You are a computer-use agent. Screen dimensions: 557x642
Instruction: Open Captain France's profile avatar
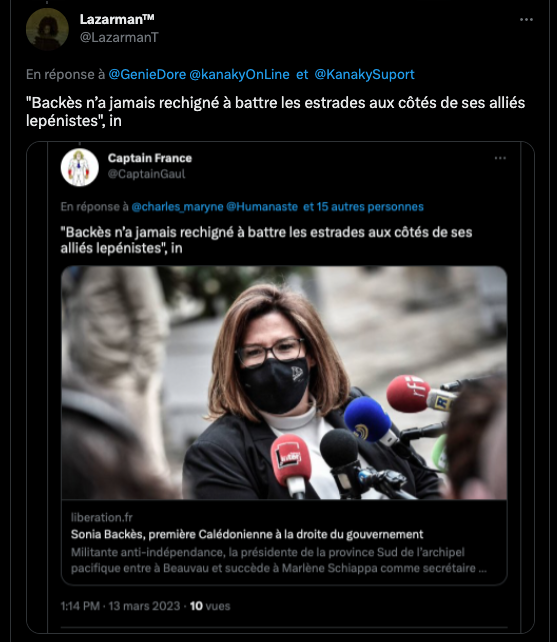(x=79, y=167)
